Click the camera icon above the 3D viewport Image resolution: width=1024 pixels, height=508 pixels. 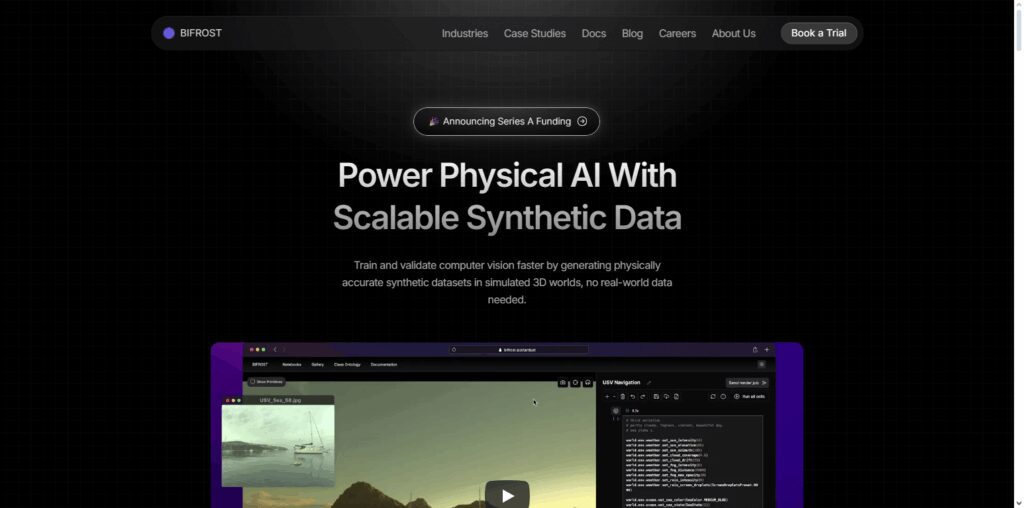click(562, 383)
